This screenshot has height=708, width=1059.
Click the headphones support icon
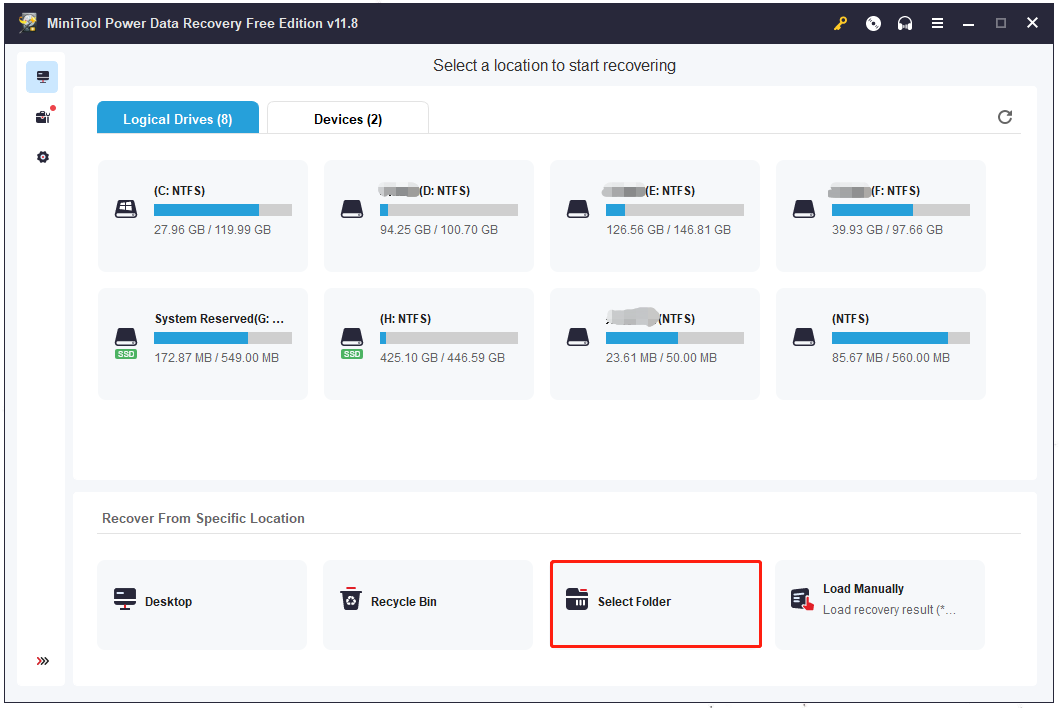click(905, 23)
